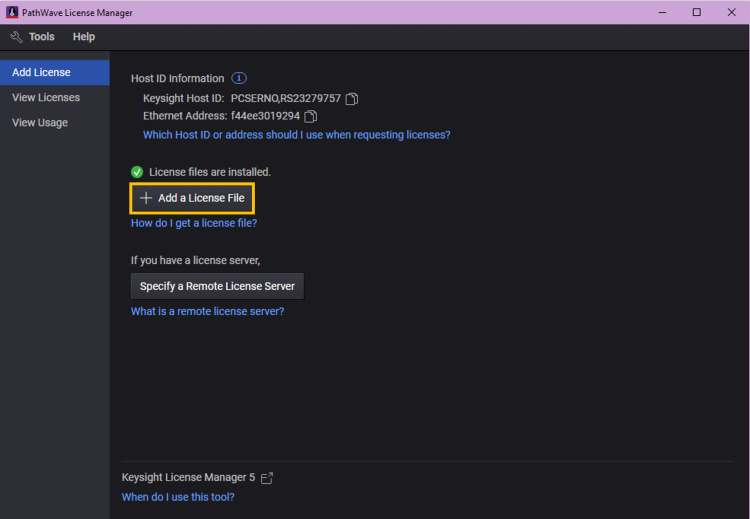Open 'When do I use this tool?' link
Screen dimensions: 750x519
(x=178, y=497)
